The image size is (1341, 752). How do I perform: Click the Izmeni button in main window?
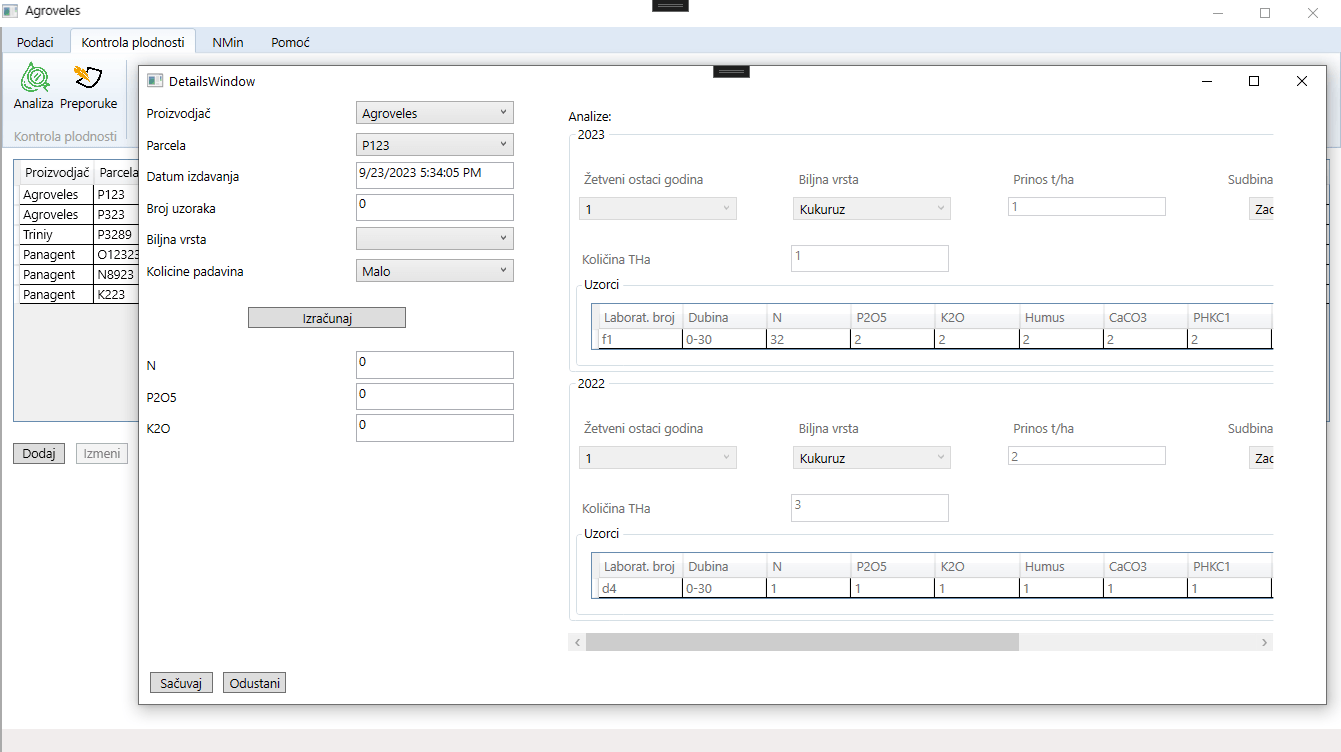tap(102, 453)
